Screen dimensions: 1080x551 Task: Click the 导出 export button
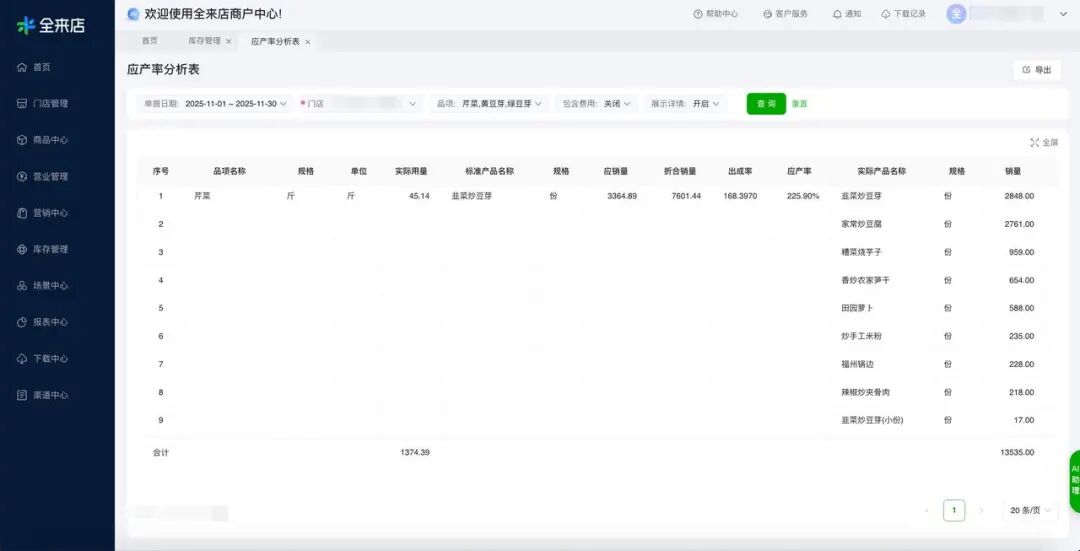point(1037,70)
